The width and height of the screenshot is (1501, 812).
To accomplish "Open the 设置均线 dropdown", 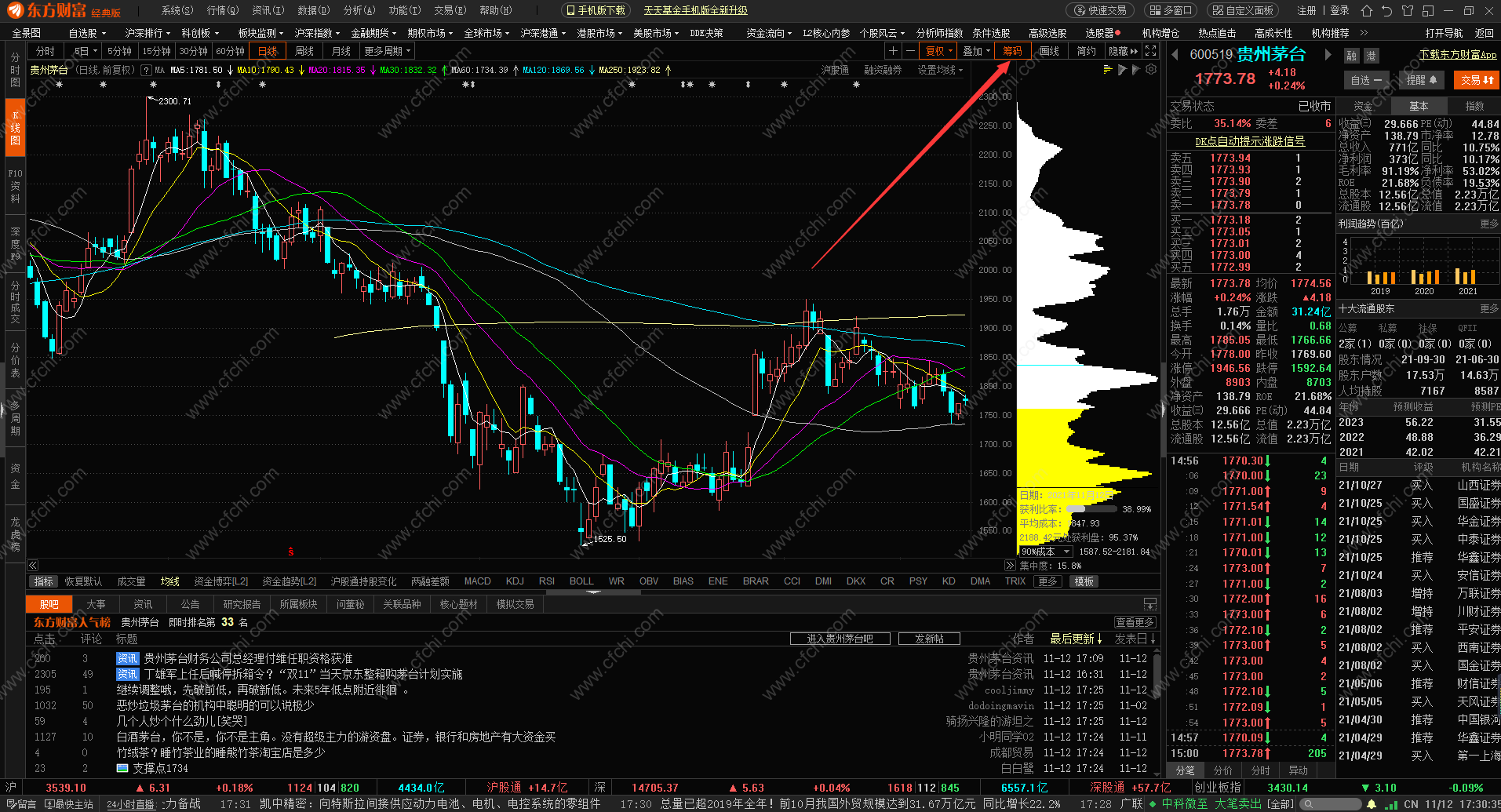I will tap(940, 70).
